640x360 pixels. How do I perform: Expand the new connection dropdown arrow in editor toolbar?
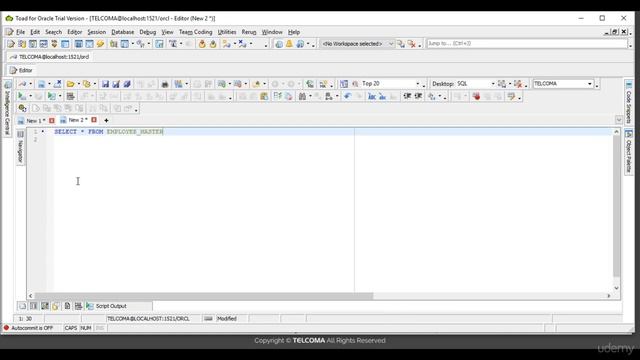(31, 84)
